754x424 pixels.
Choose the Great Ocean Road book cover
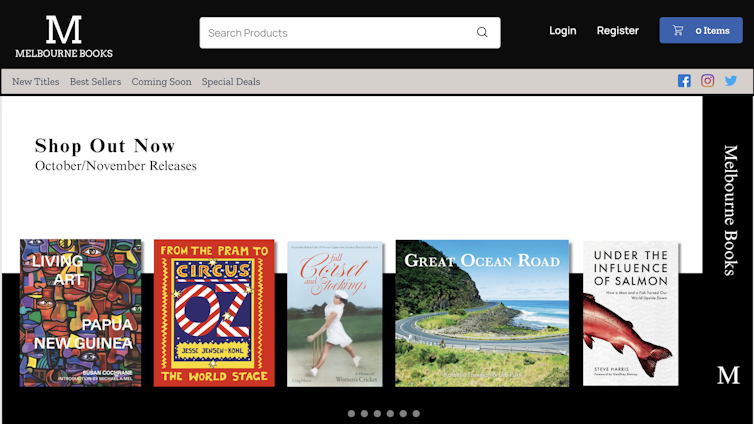point(482,312)
